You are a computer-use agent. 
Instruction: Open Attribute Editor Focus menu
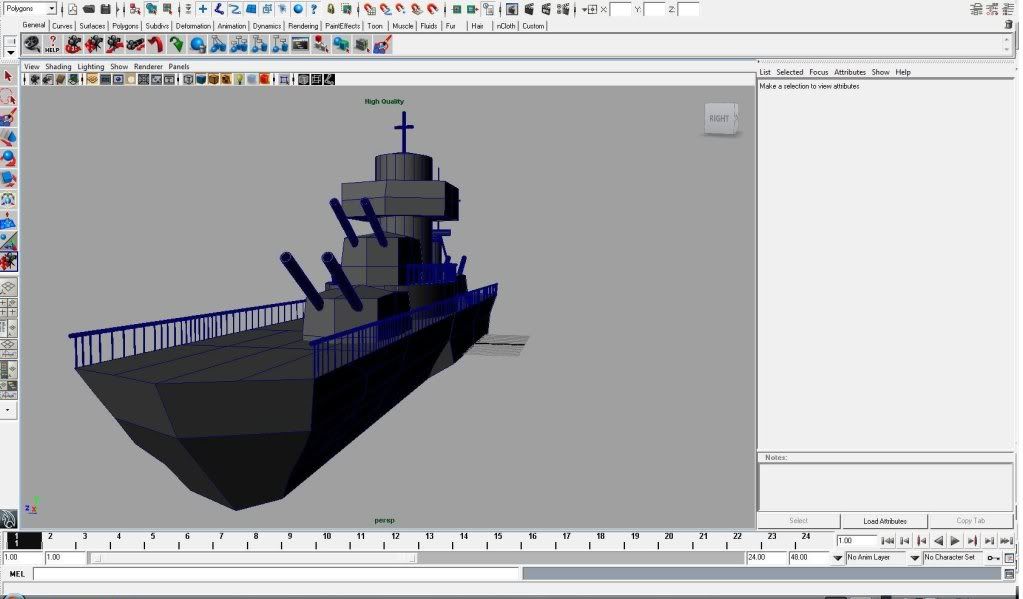pos(818,72)
